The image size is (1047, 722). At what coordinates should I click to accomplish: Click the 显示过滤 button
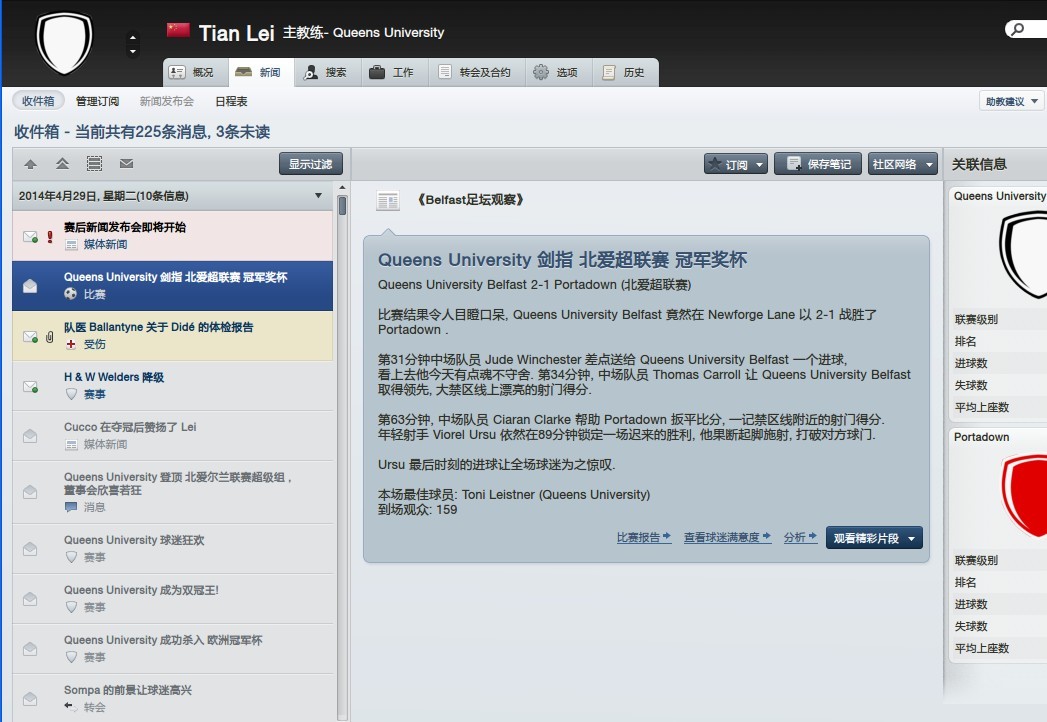point(310,164)
